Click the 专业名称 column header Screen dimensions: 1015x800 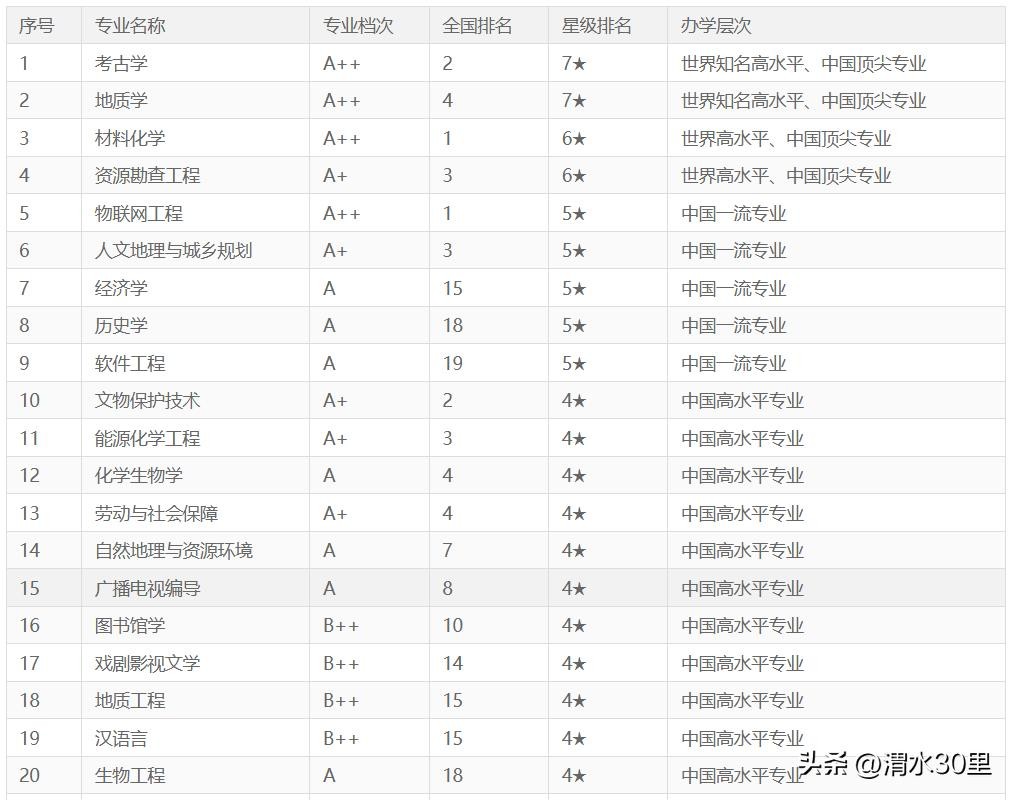tap(130, 26)
